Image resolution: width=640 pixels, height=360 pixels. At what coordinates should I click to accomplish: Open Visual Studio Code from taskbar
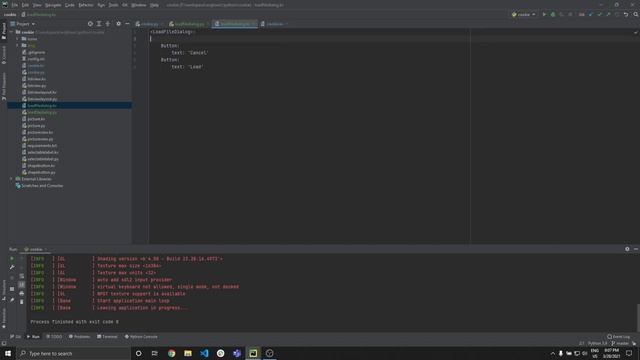click(204, 353)
